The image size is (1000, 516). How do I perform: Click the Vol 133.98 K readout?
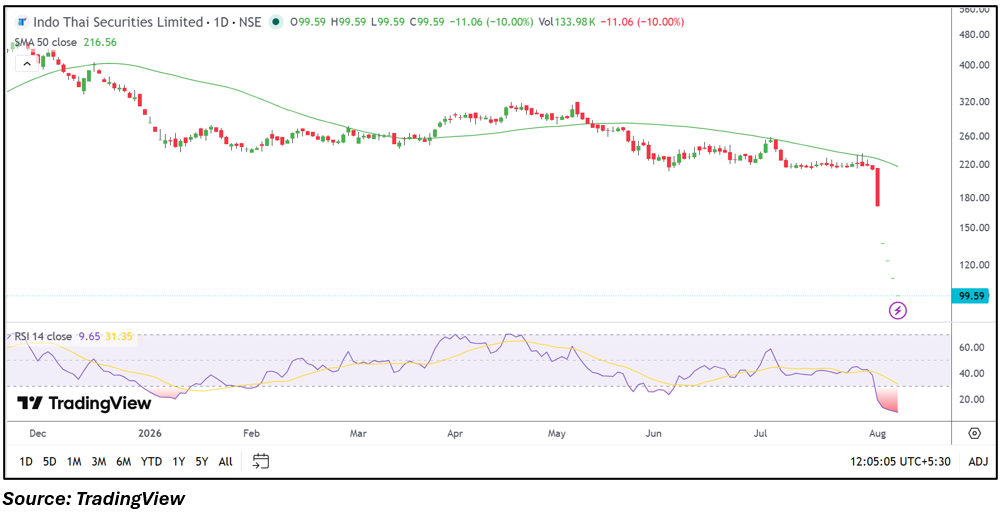click(x=567, y=22)
